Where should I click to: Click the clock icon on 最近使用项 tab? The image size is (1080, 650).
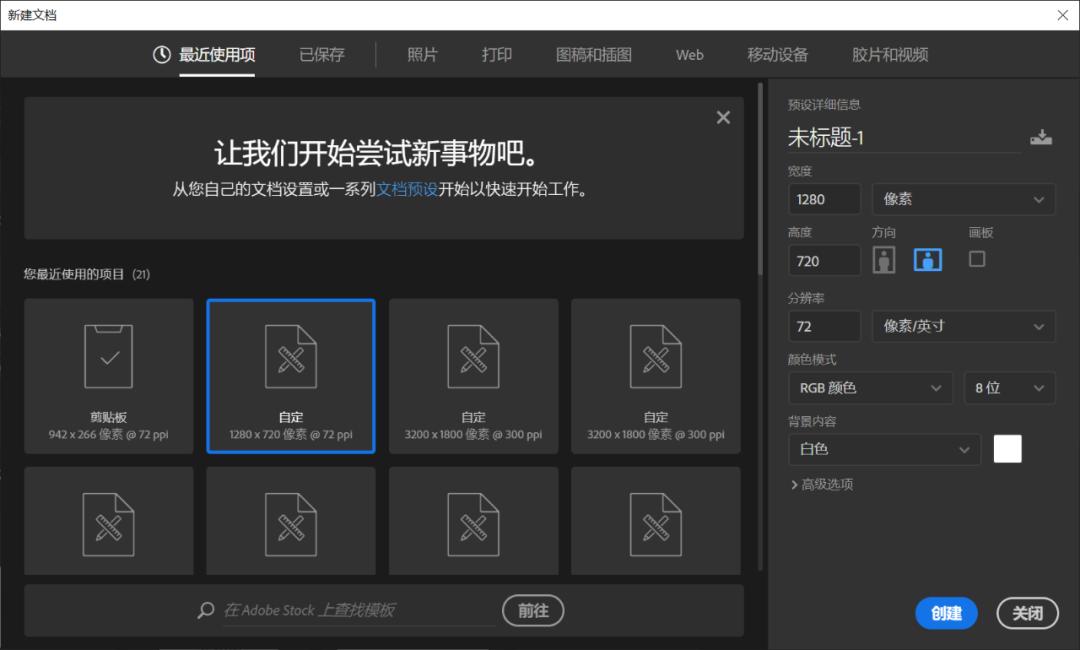161,55
